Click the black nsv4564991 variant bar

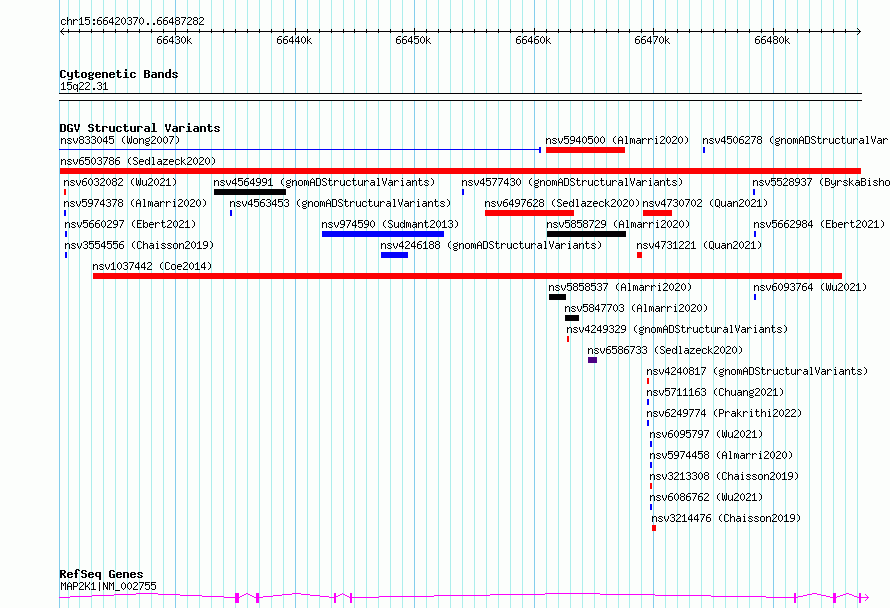pyautogui.click(x=250, y=192)
